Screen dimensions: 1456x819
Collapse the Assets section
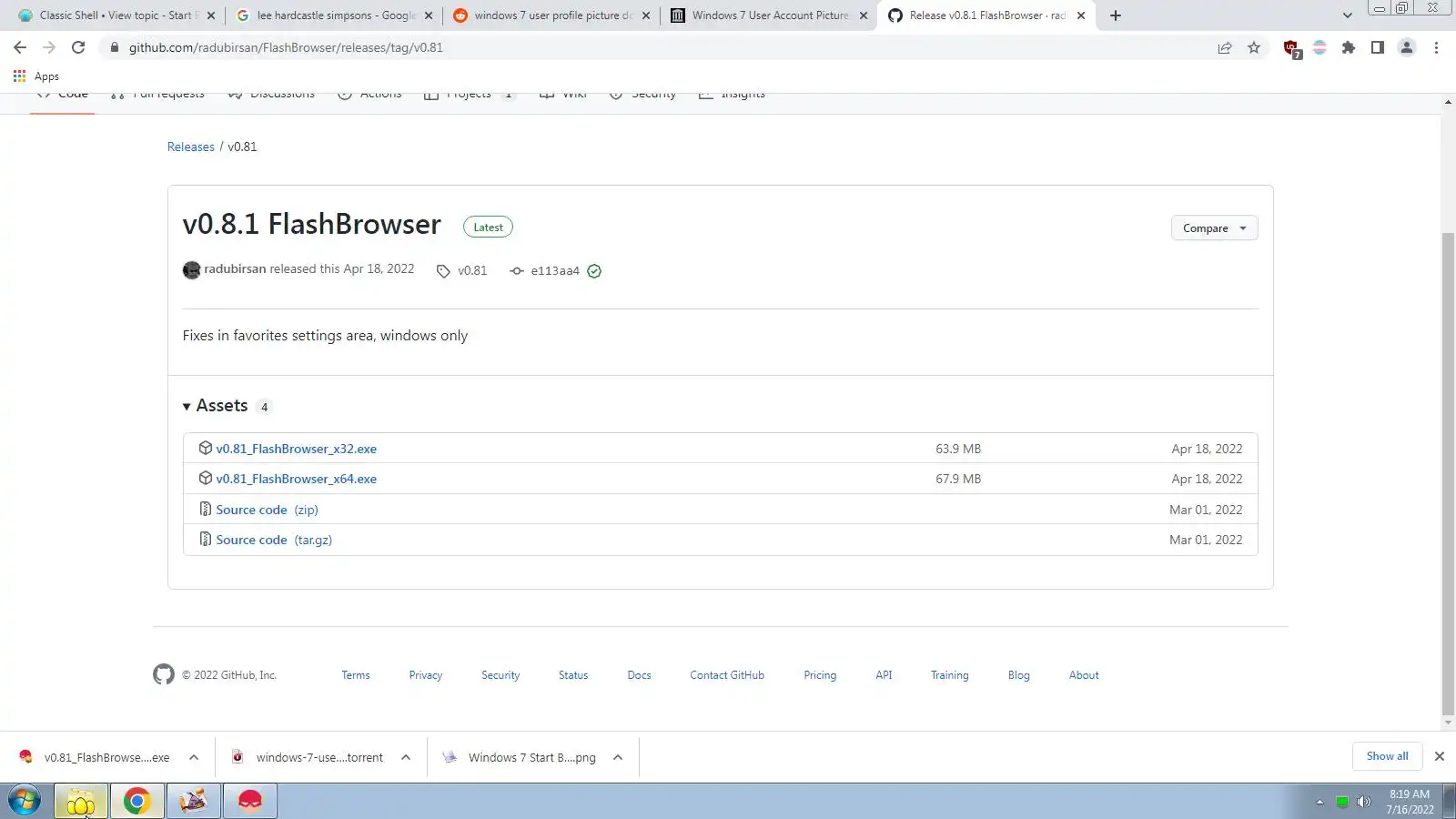[x=216, y=406]
